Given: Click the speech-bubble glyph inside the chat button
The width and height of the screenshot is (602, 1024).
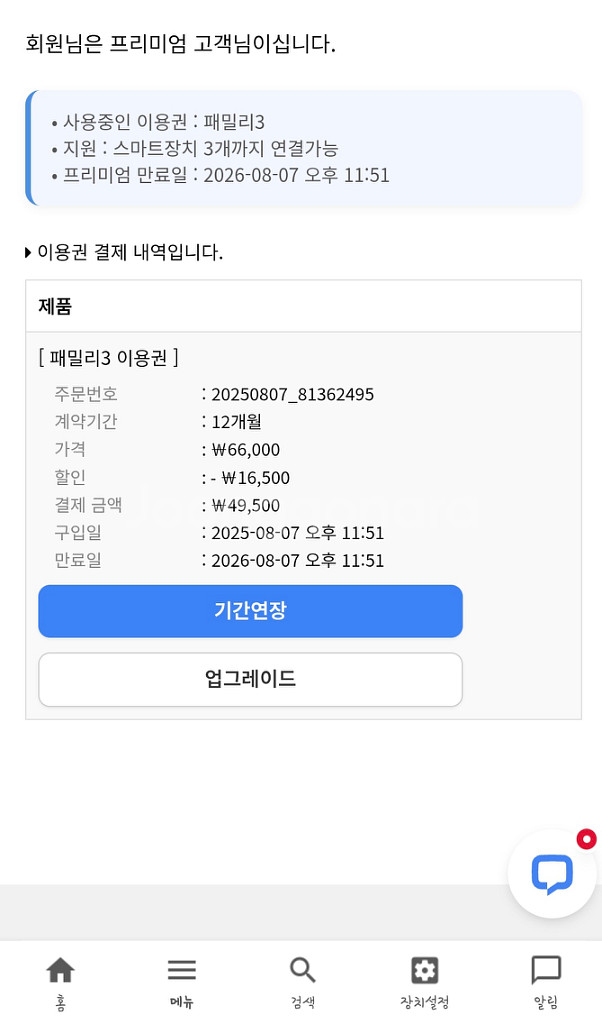Looking at the screenshot, I should (x=552, y=873).
